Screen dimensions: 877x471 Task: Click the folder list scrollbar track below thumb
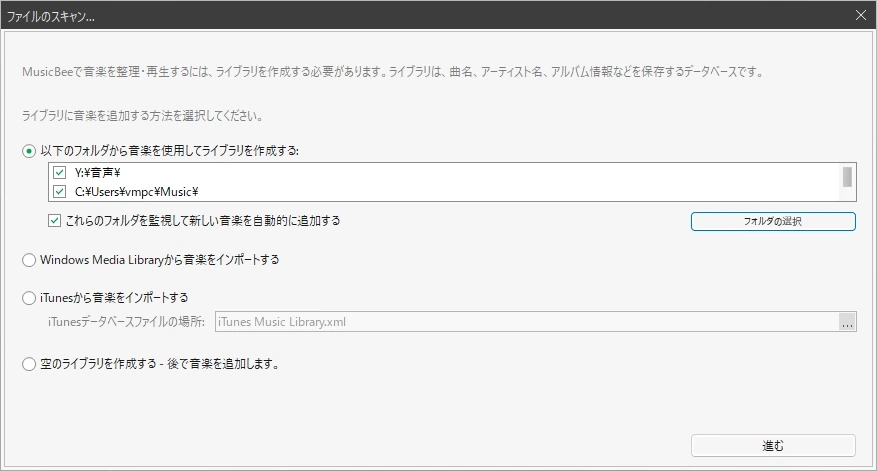pyautogui.click(x=847, y=195)
